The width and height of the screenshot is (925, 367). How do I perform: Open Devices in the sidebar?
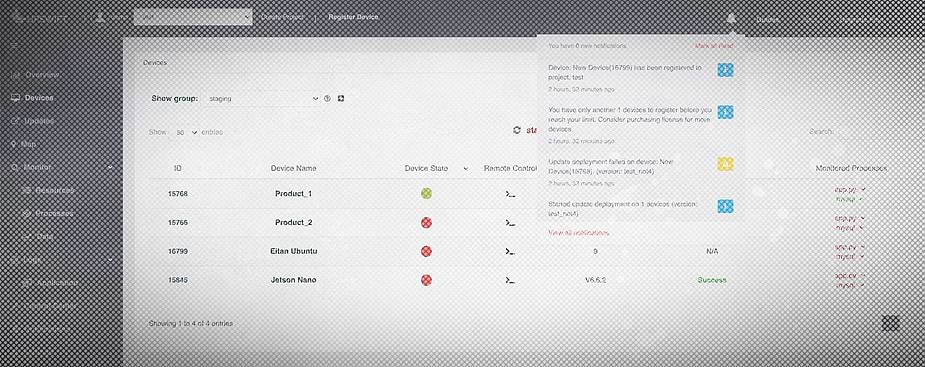pyautogui.click(x=39, y=98)
